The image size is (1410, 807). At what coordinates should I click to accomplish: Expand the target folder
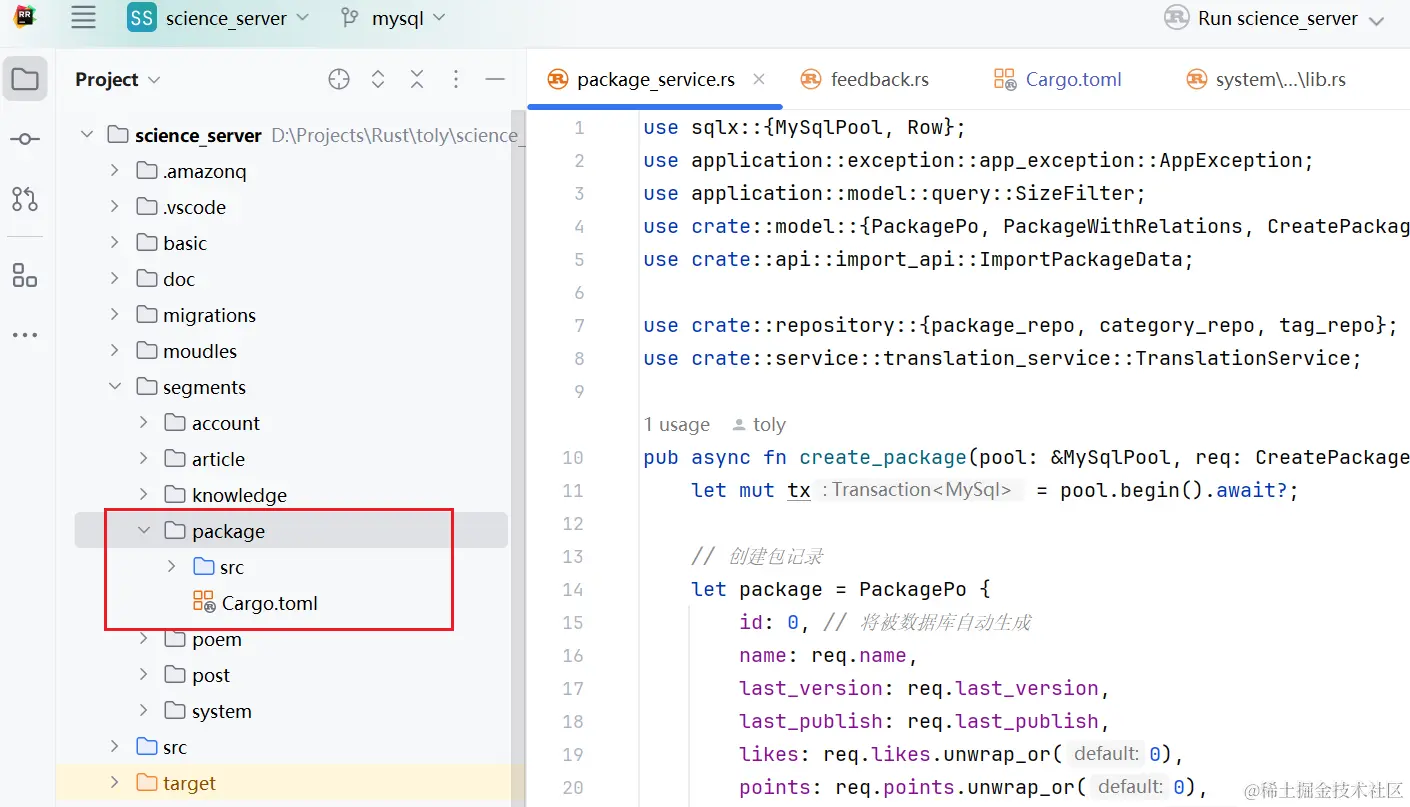115,783
